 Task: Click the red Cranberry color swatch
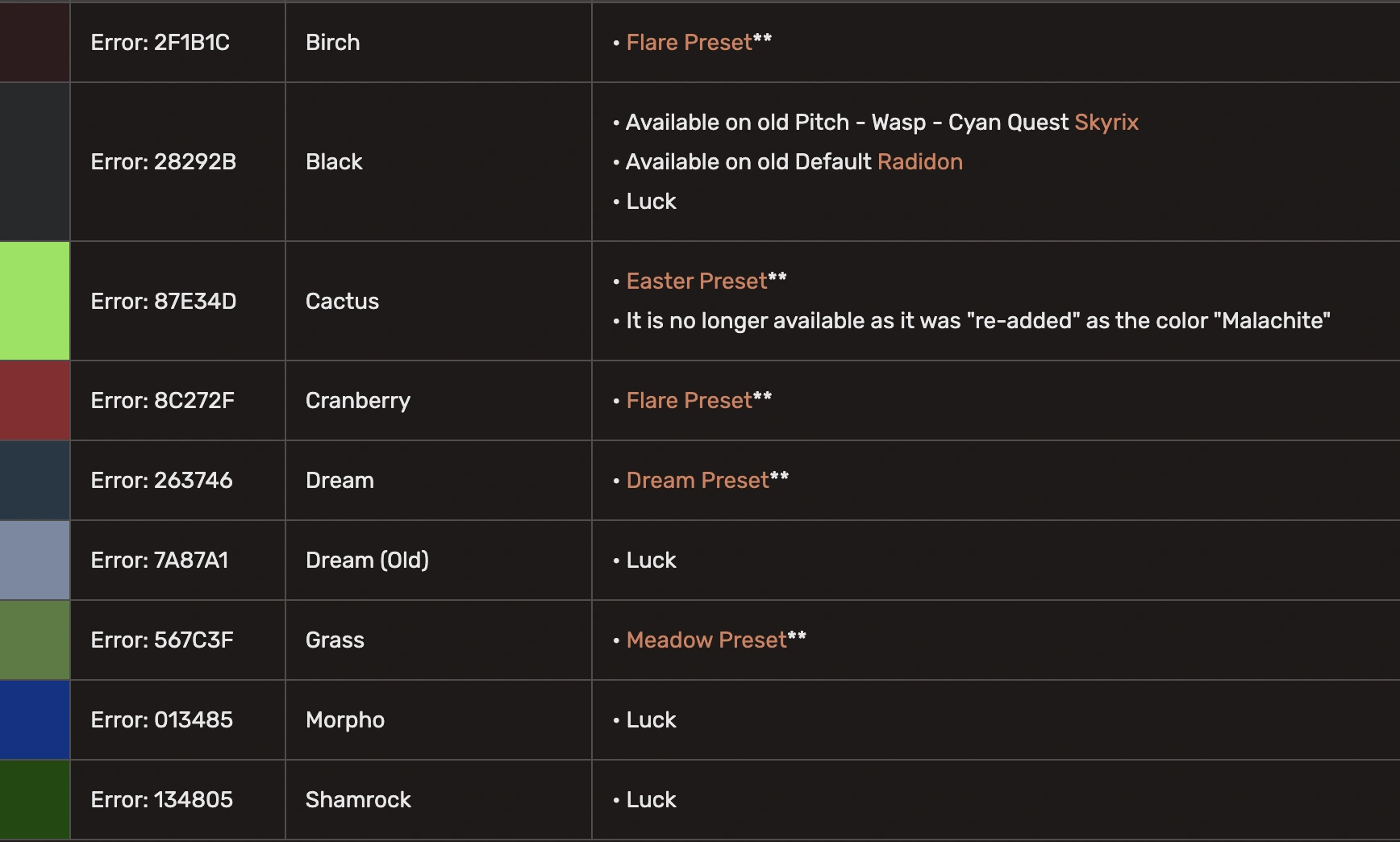(x=35, y=401)
